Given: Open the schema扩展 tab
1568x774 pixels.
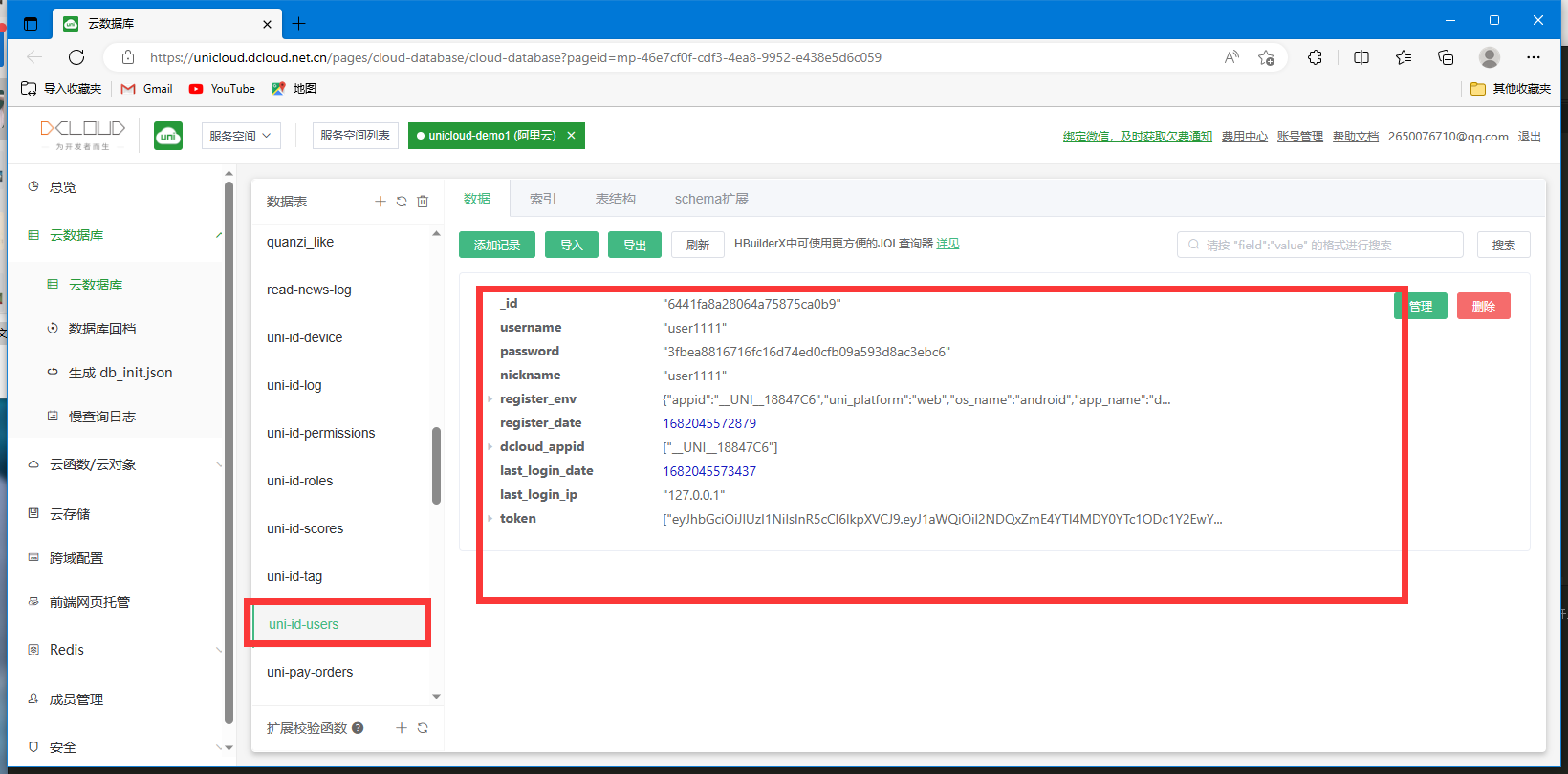Looking at the screenshot, I should pyautogui.click(x=711, y=199).
